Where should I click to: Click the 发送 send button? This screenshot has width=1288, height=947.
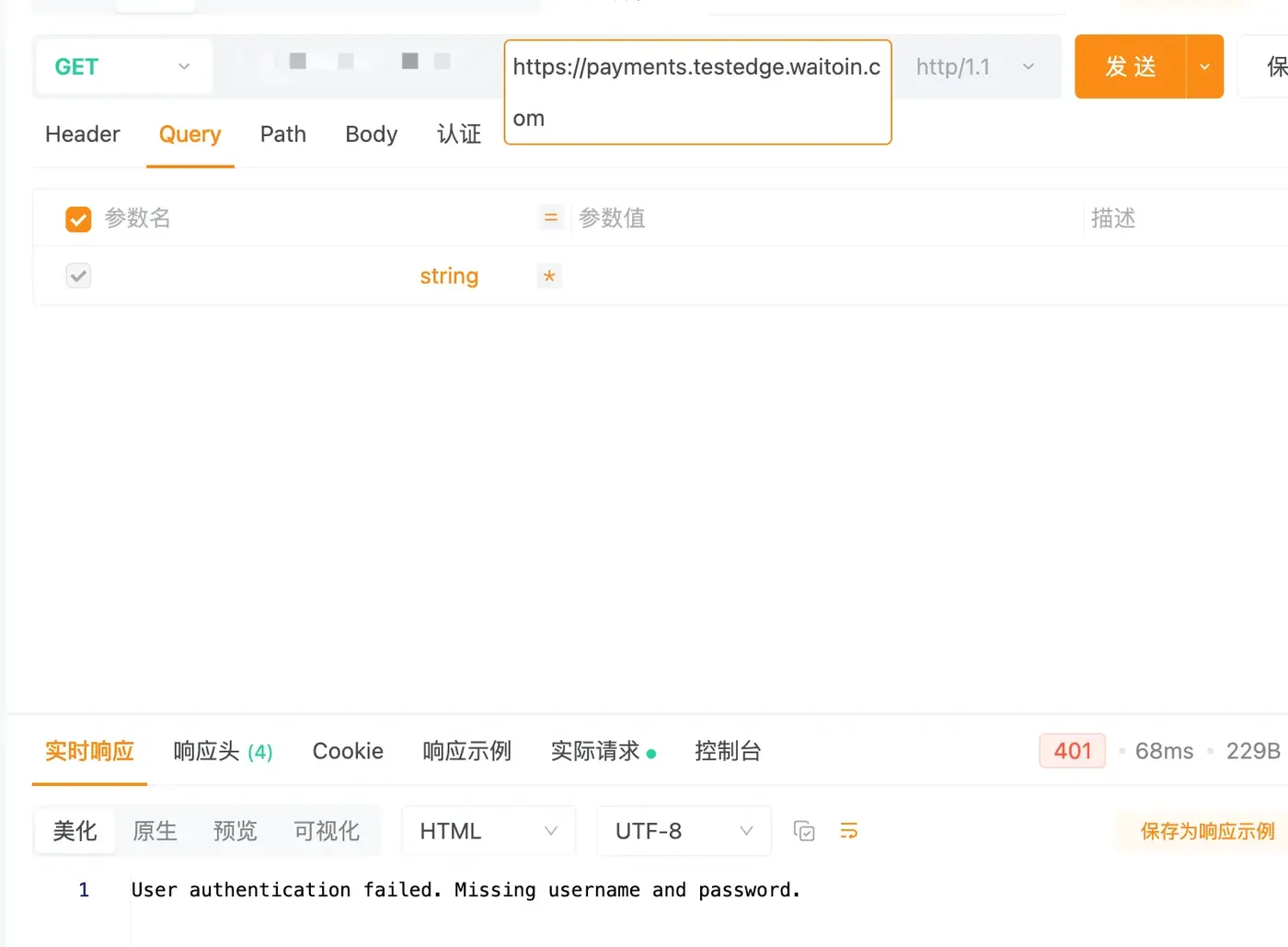pyautogui.click(x=1131, y=67)
